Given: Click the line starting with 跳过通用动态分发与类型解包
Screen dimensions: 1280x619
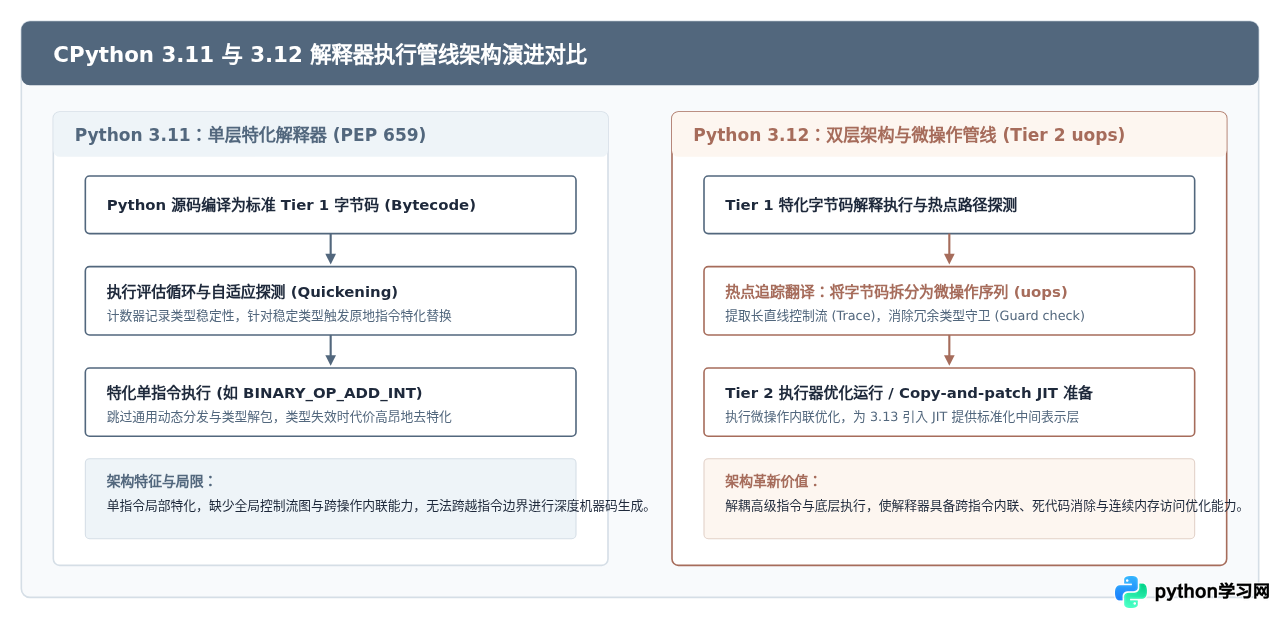Looking at the screenshot, I should pos(279,417).
